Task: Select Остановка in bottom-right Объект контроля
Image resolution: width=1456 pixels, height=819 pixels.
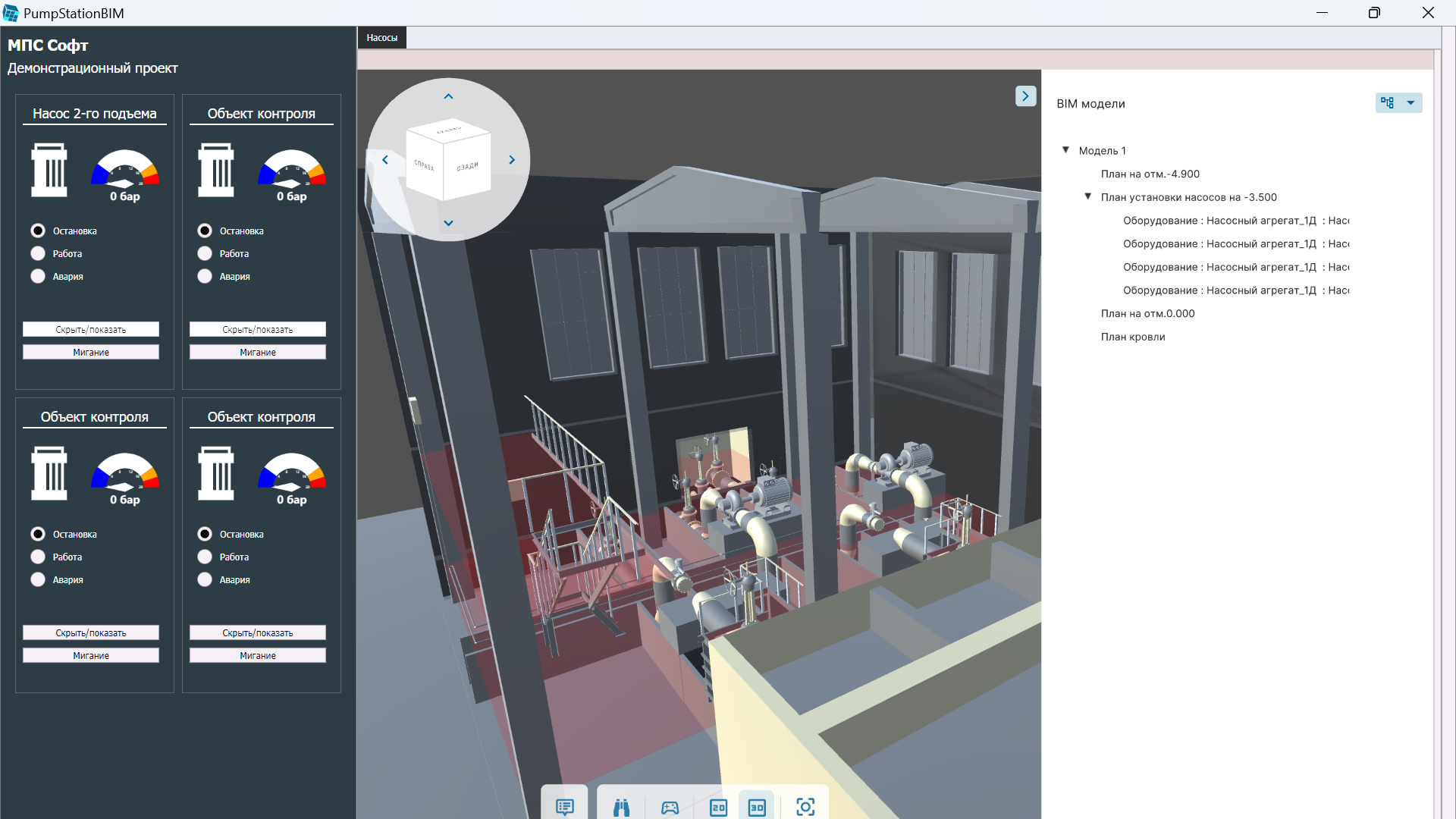Action: (205, 534)
